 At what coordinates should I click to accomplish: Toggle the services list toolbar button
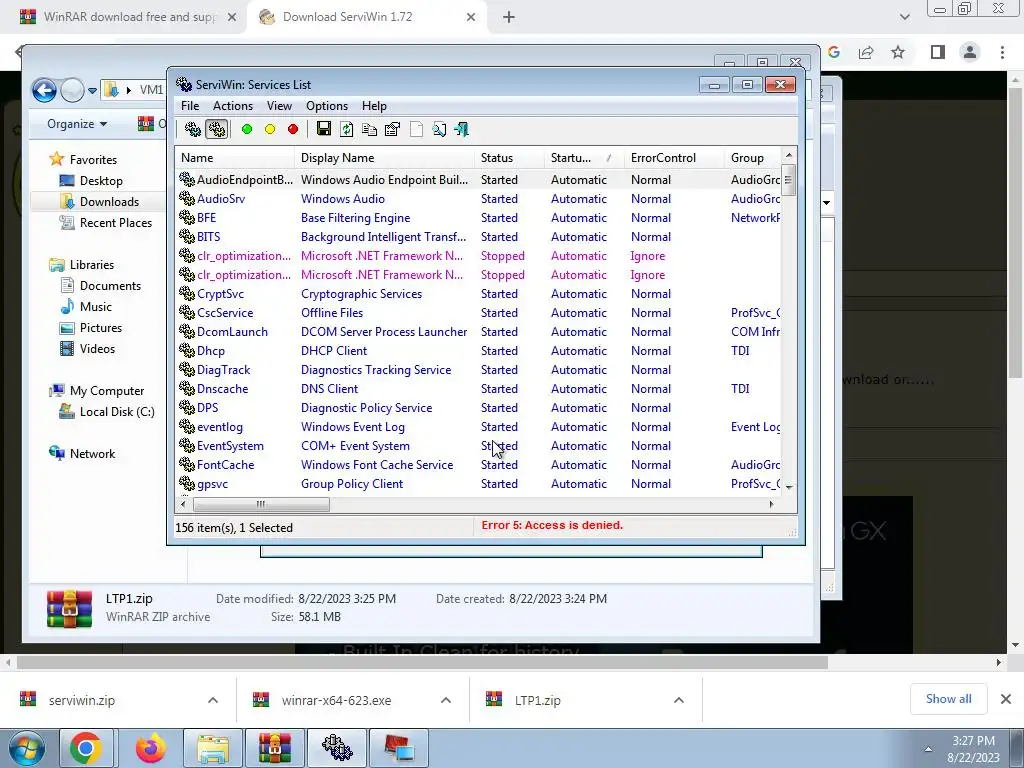(x=216, y=129)
